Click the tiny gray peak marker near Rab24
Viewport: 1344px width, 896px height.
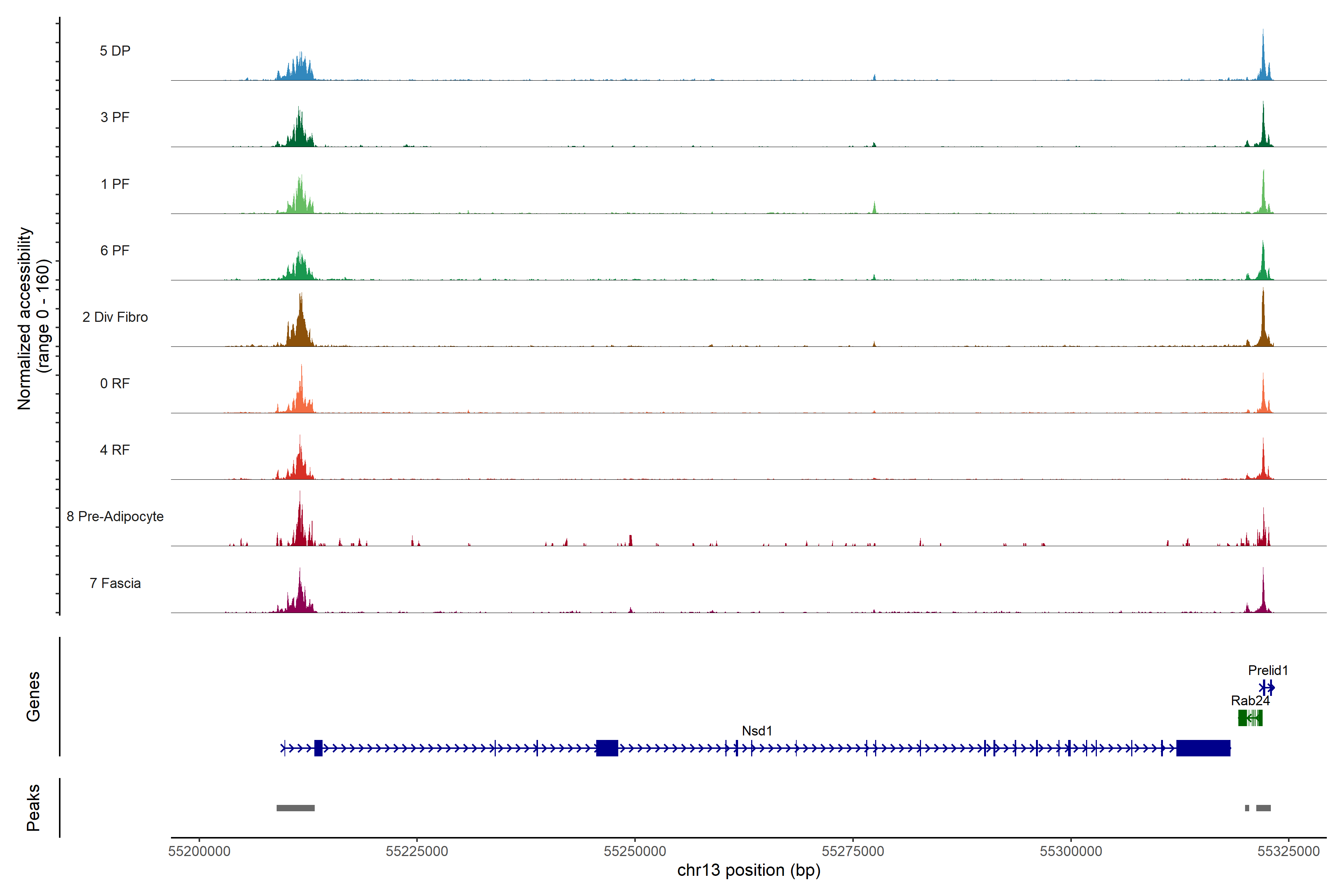point(1247,808)
